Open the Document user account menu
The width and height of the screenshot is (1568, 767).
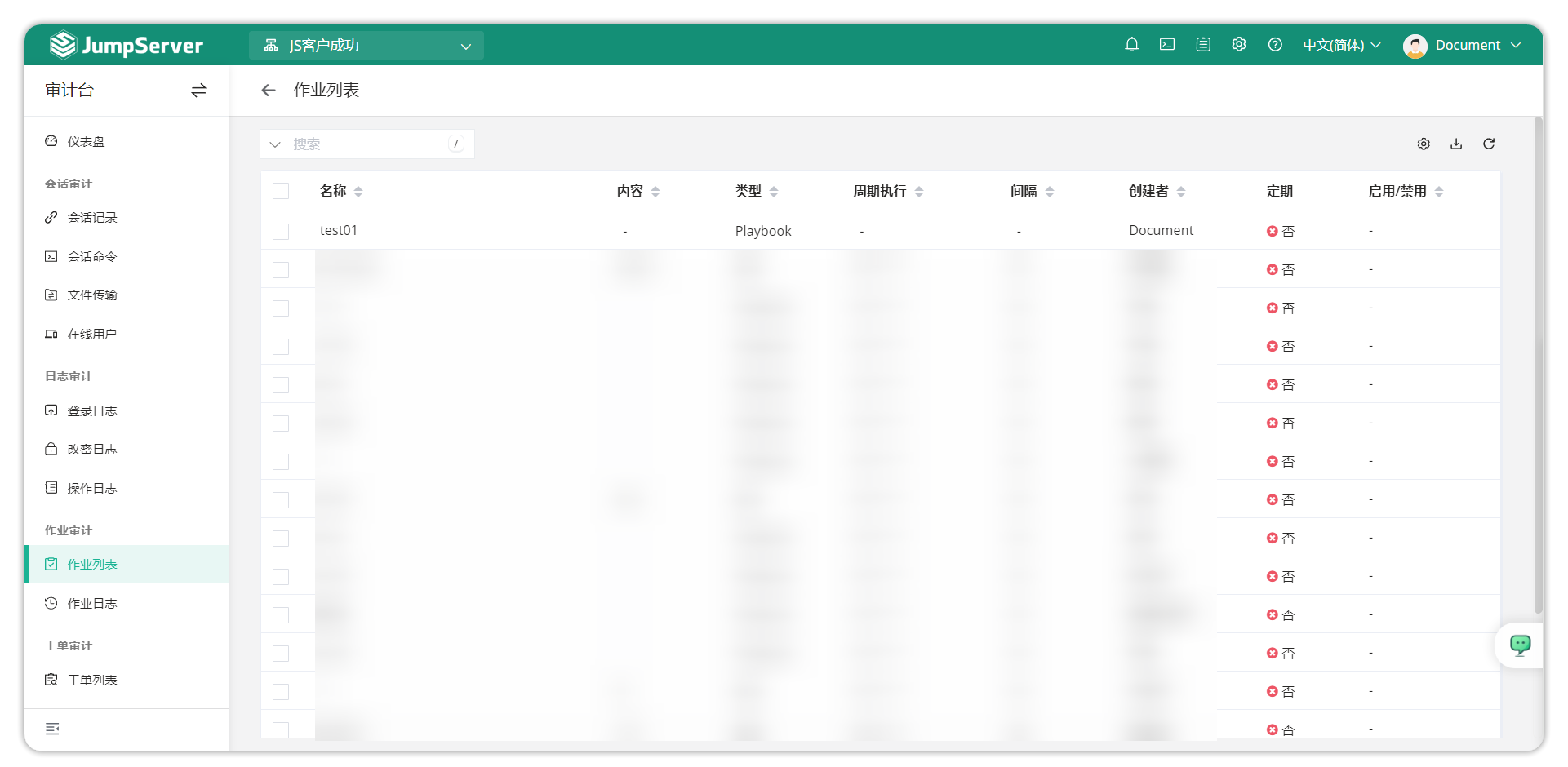[1462, 46]
